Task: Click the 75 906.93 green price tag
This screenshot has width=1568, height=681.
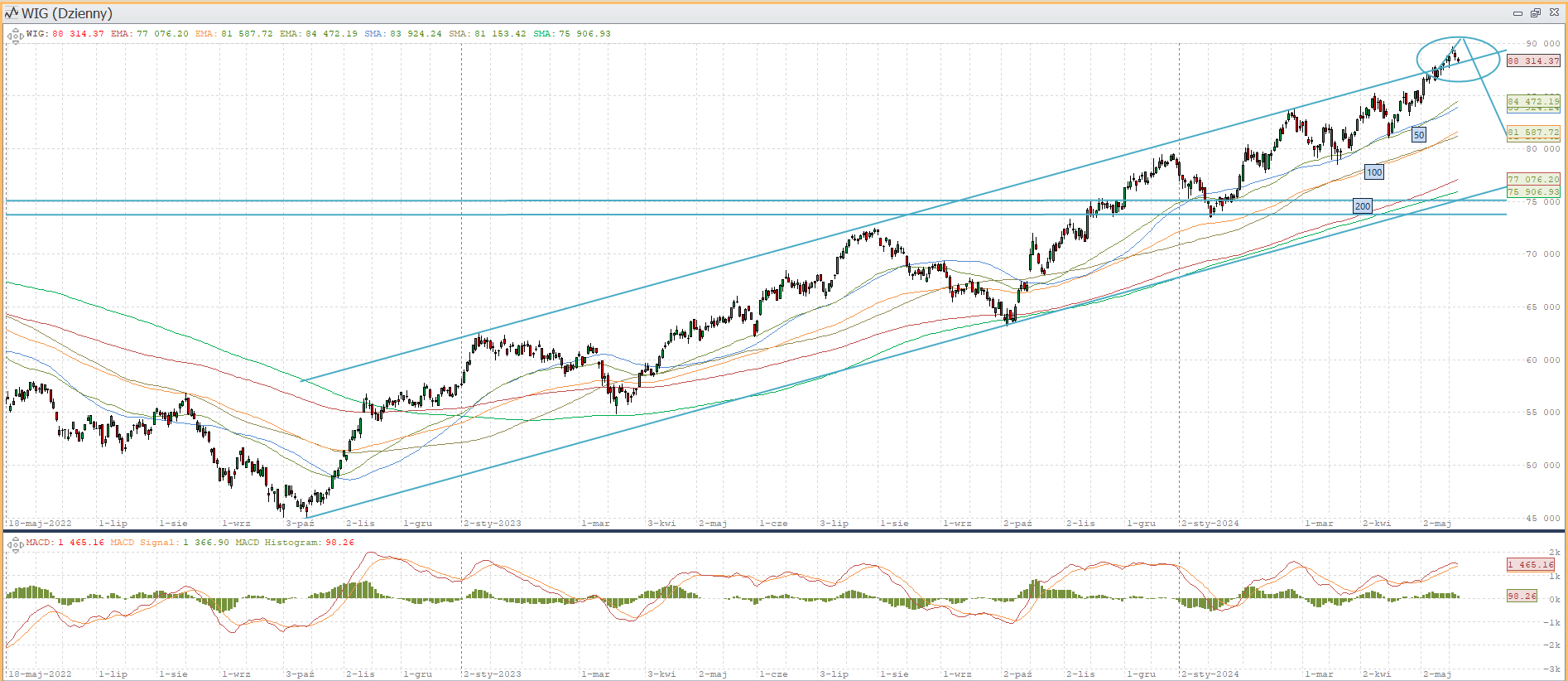Action: point(1533,192)
